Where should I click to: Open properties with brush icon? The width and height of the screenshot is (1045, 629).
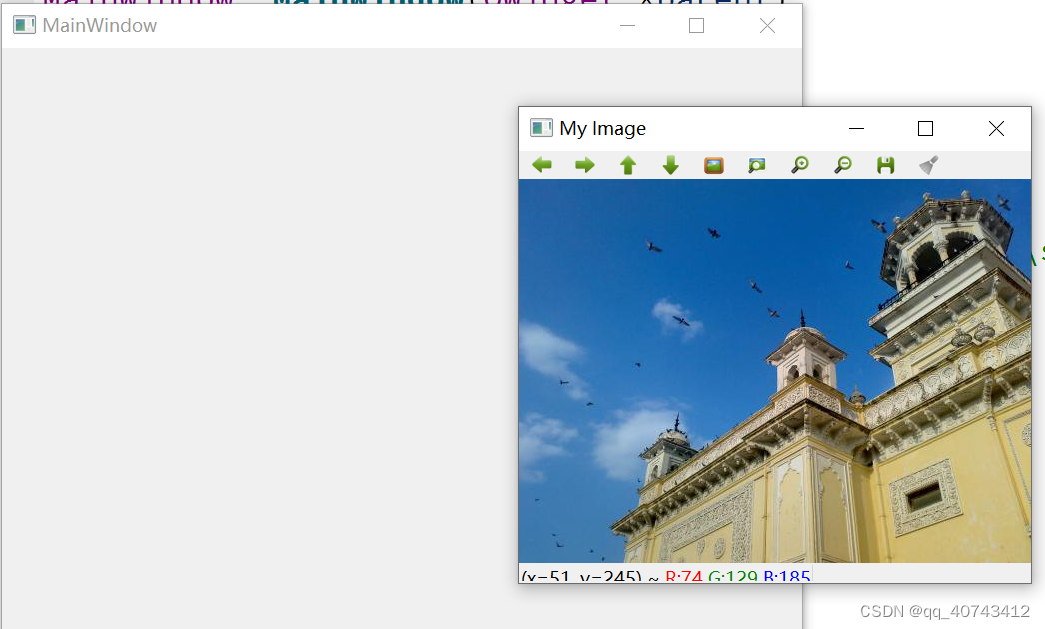928,165
